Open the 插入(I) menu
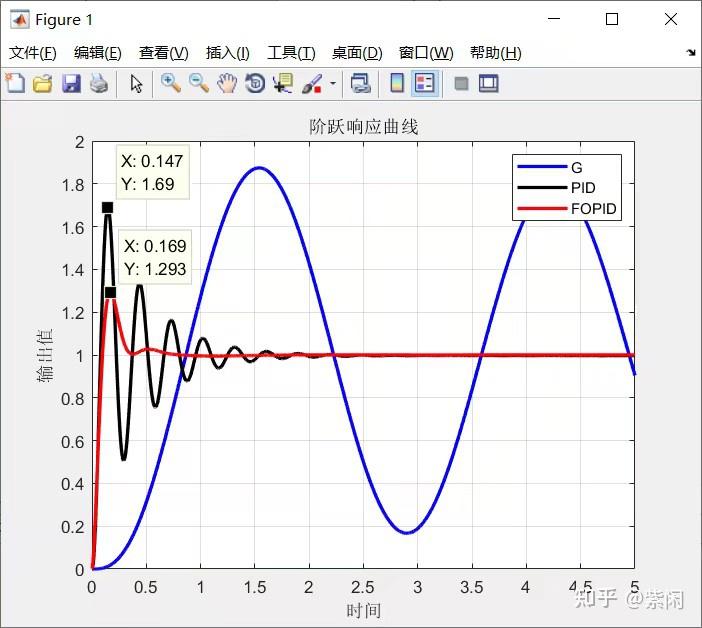 point(227,53)
